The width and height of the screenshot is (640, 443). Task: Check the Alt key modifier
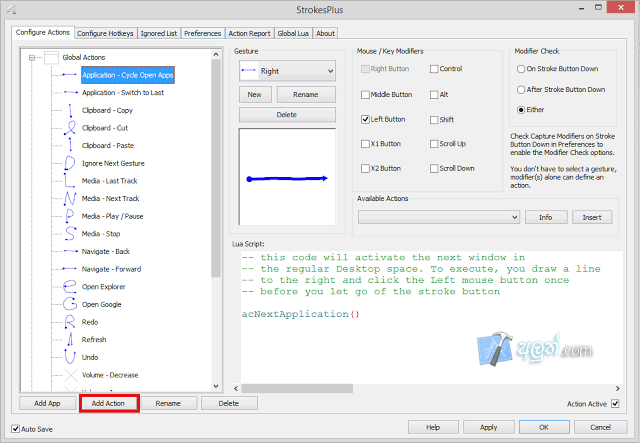pyautogui.click(x=434, y=95)
